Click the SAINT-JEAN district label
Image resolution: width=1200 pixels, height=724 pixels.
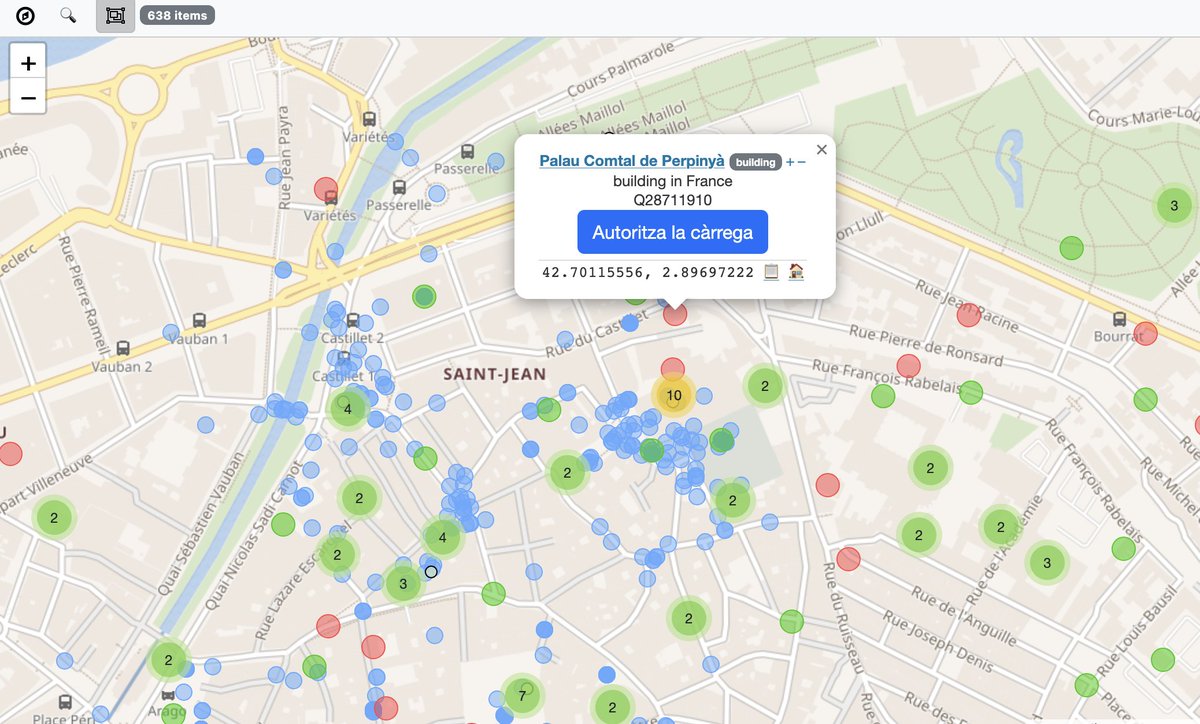(495, 374)
